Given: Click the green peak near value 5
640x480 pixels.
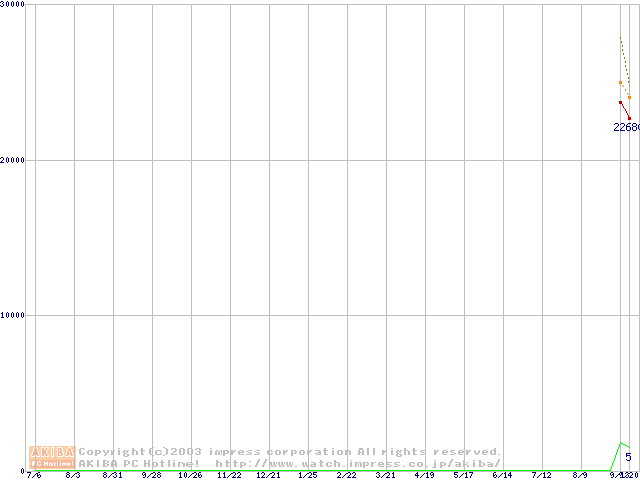Looking at the screenshot, I should pos(621,443).
